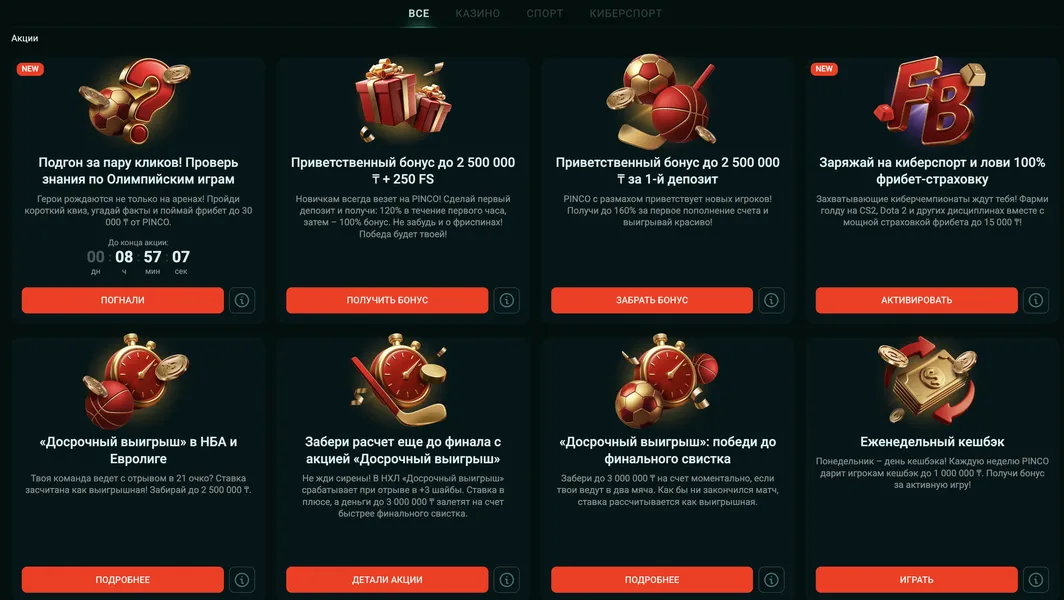This screenshot has width=1064, height=600.
Task: Open info icon beside ДЕТАЛИ АКЦИИ button
Action: coord(506,580)
